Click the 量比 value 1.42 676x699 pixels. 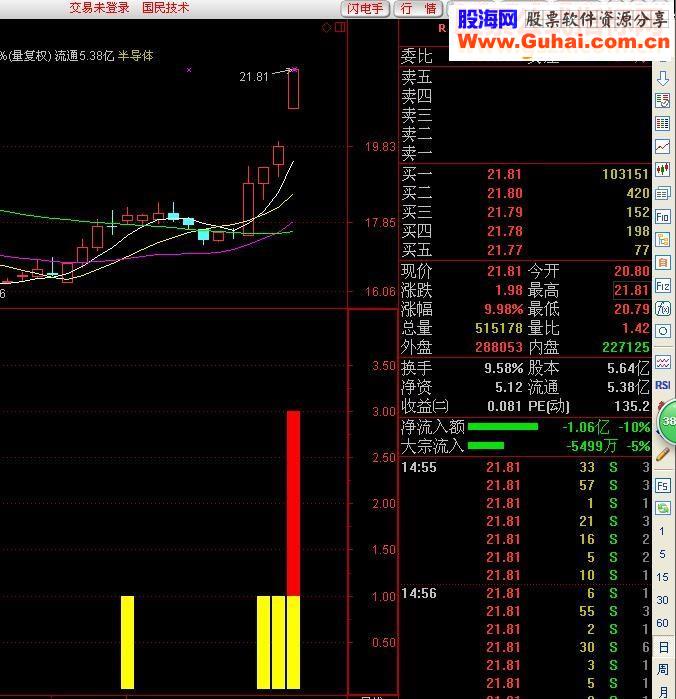pos(635,328)
